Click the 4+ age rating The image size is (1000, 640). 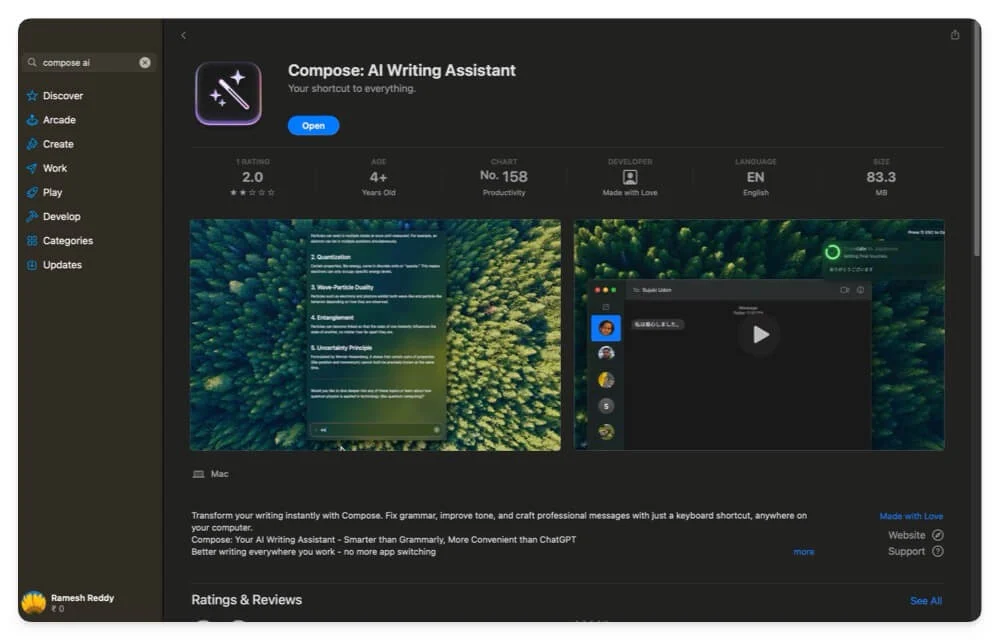378,177
